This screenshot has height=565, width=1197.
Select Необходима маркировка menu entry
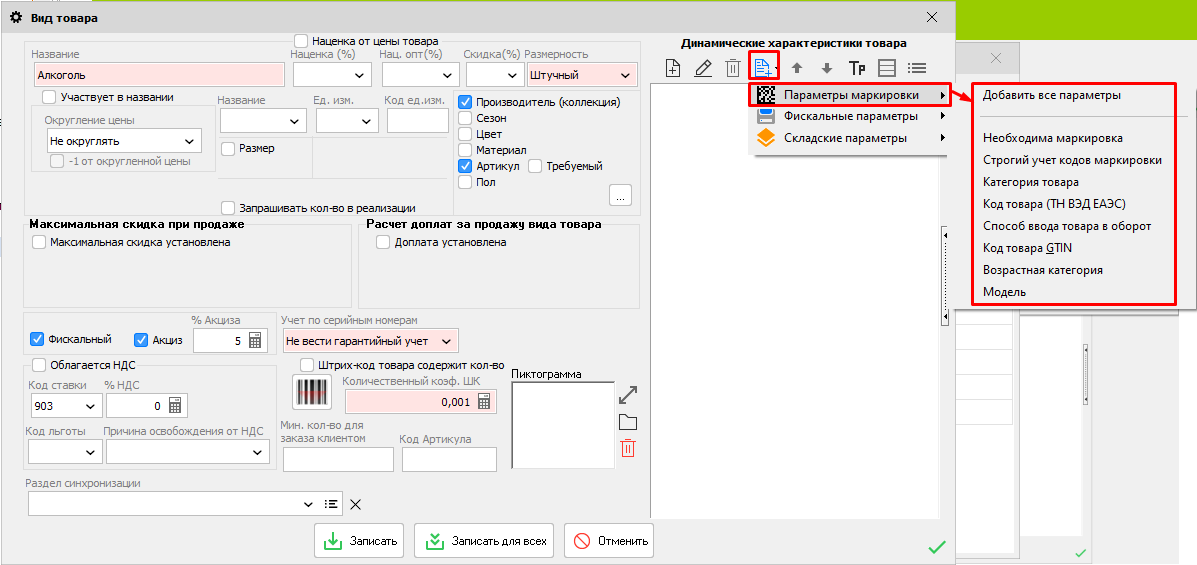pyautogui.click(x=1052, y=138)
